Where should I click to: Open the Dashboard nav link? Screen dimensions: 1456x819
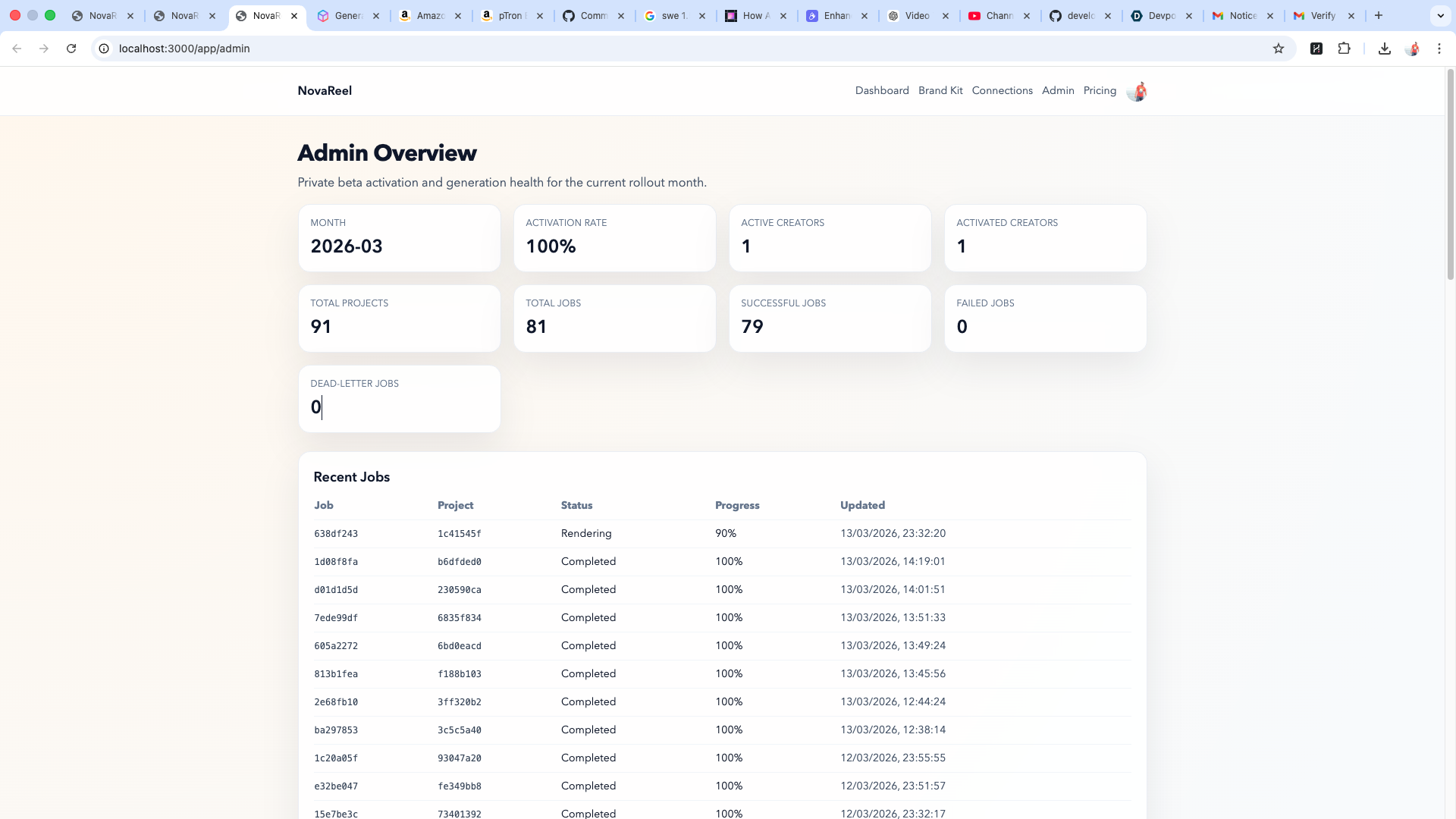(881, 90)
